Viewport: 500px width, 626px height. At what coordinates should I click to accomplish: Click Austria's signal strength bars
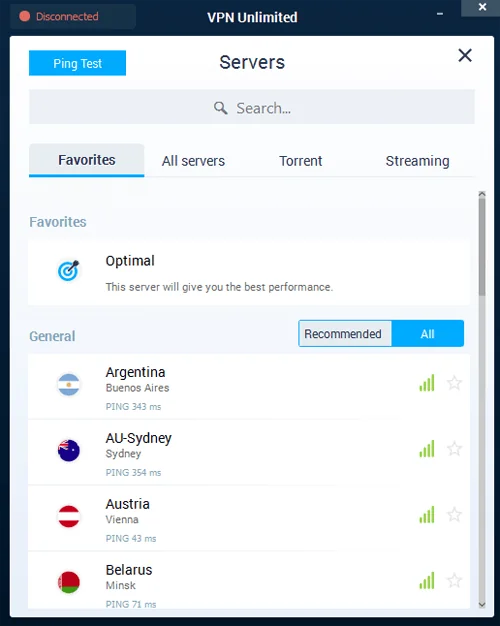(x=427, y=515)
